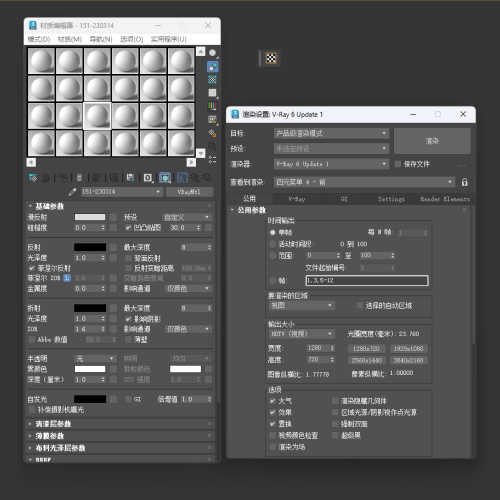Click Assign Material to Selection icon
Image resolution: width=500 pixels, height=500 pixels.
(63, 178)
